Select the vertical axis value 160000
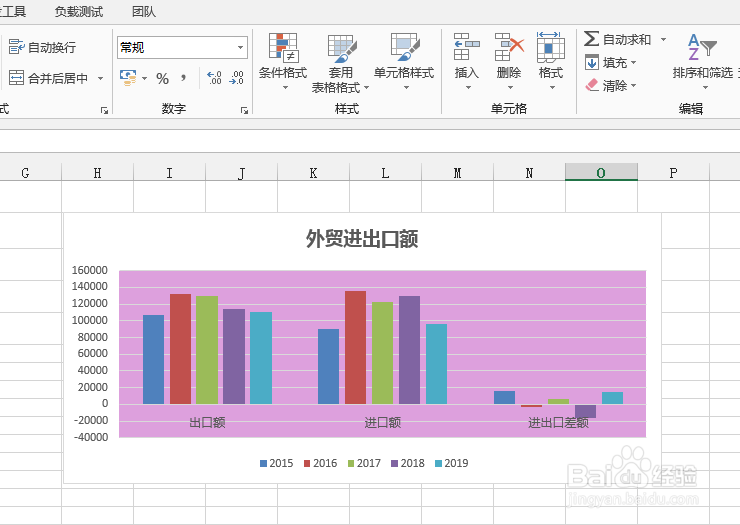Viewport: 740px width, 525px height. (x=90, y=270)
